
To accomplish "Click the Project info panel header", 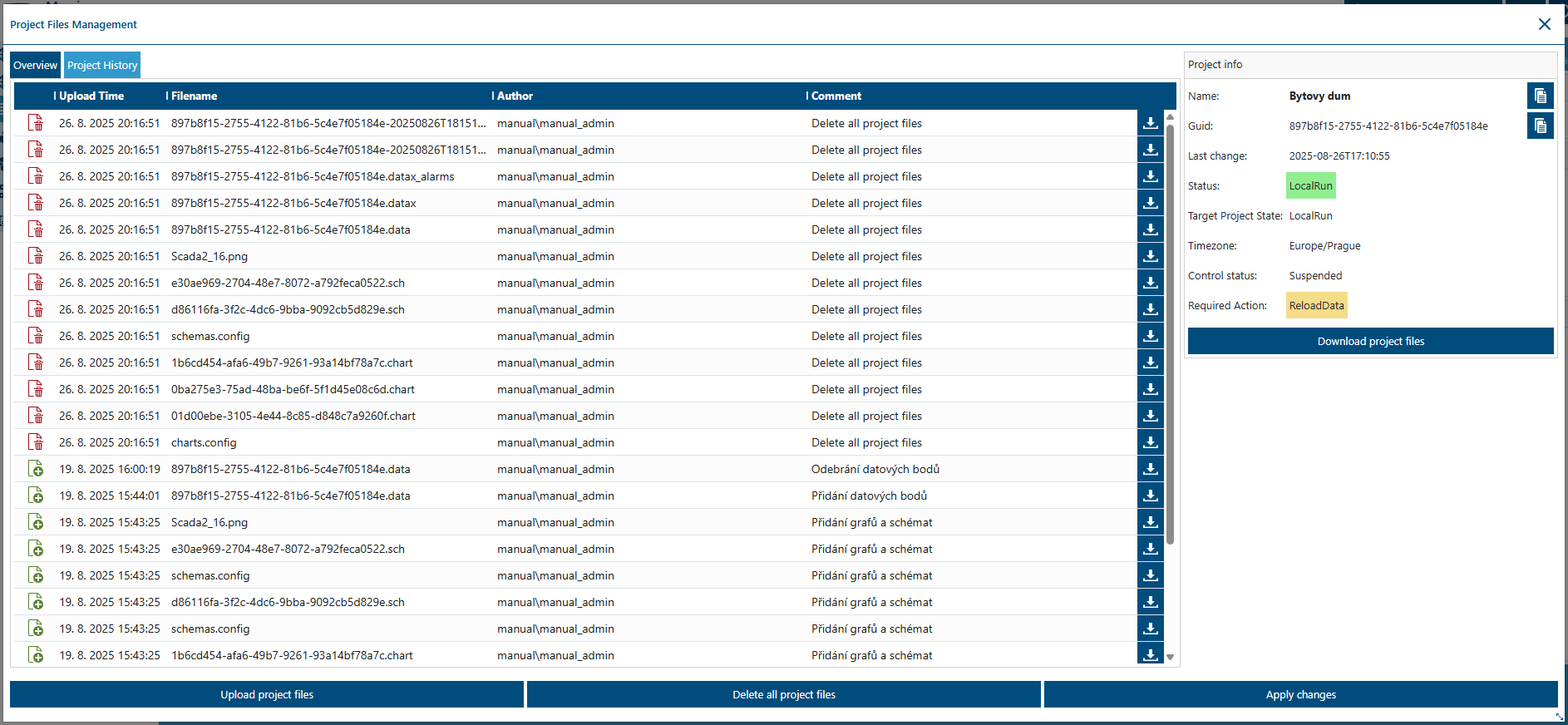I will (1371, 64).
